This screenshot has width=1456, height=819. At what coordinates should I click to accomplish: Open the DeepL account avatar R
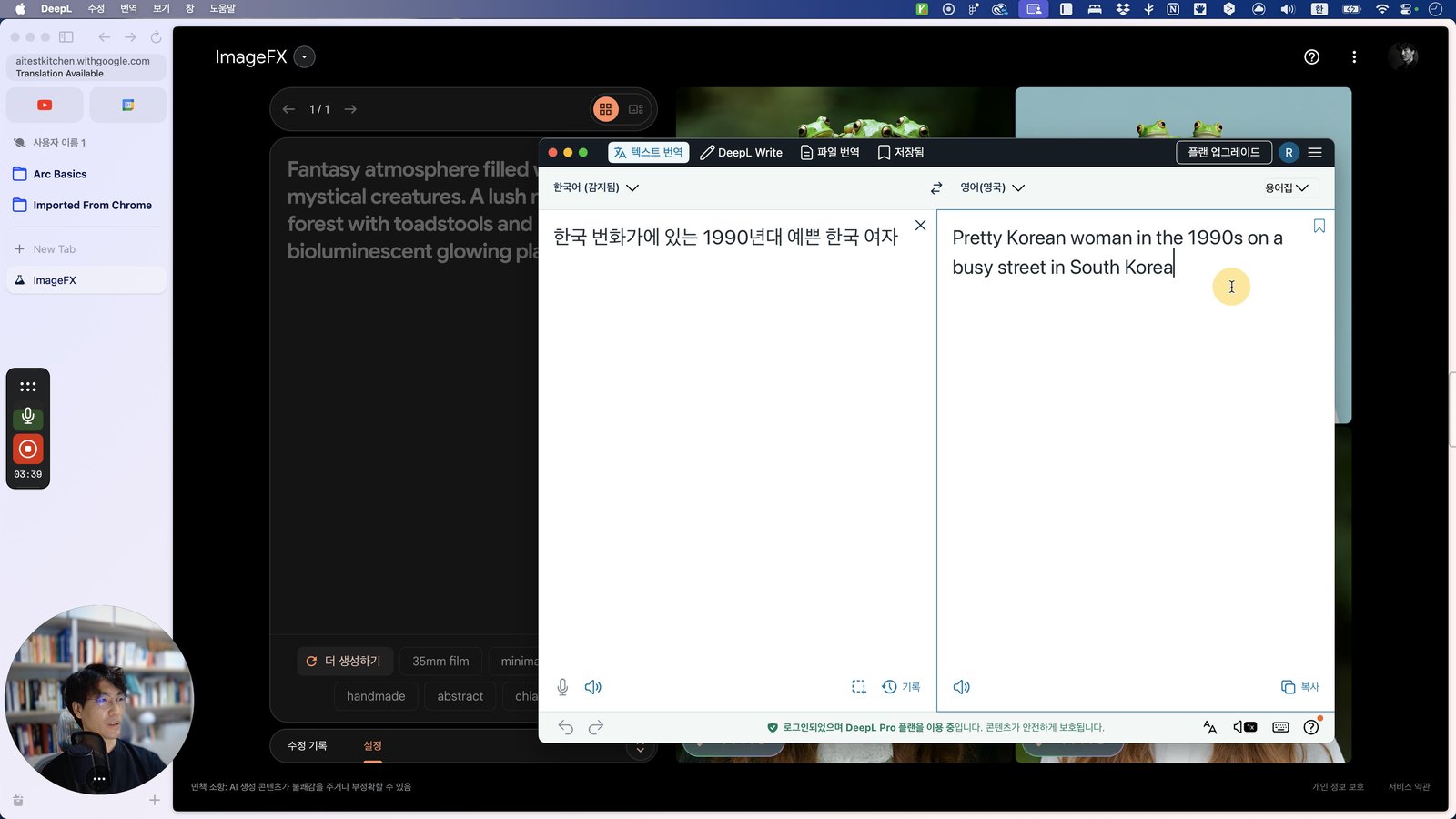(1289, 153)
